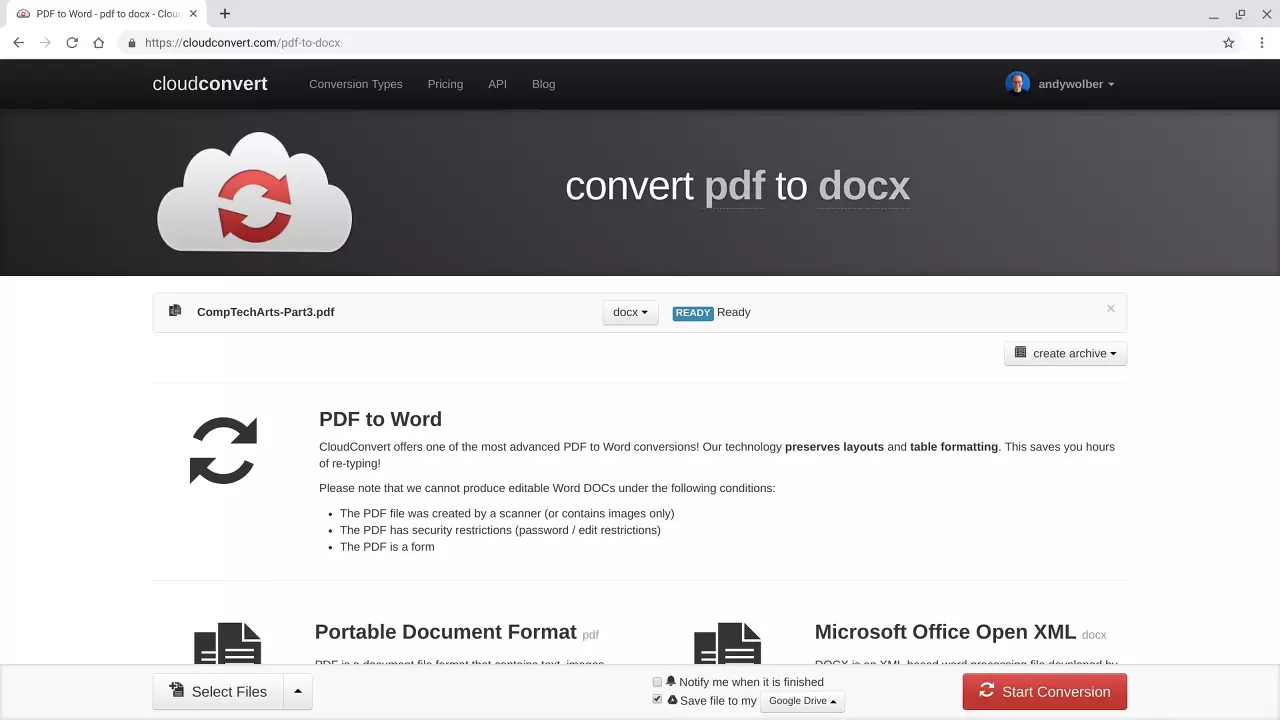Open the Google Drive storage dropdown
Image resolution: width=1280 pixels, height=720 pixels.
(802, 701)
